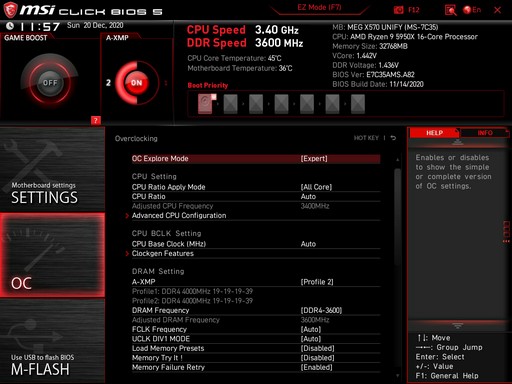The height and width of the screenshot is (384, 512).
Task: Select the seventh boot priority slot
Action: [x=358, y=104]
